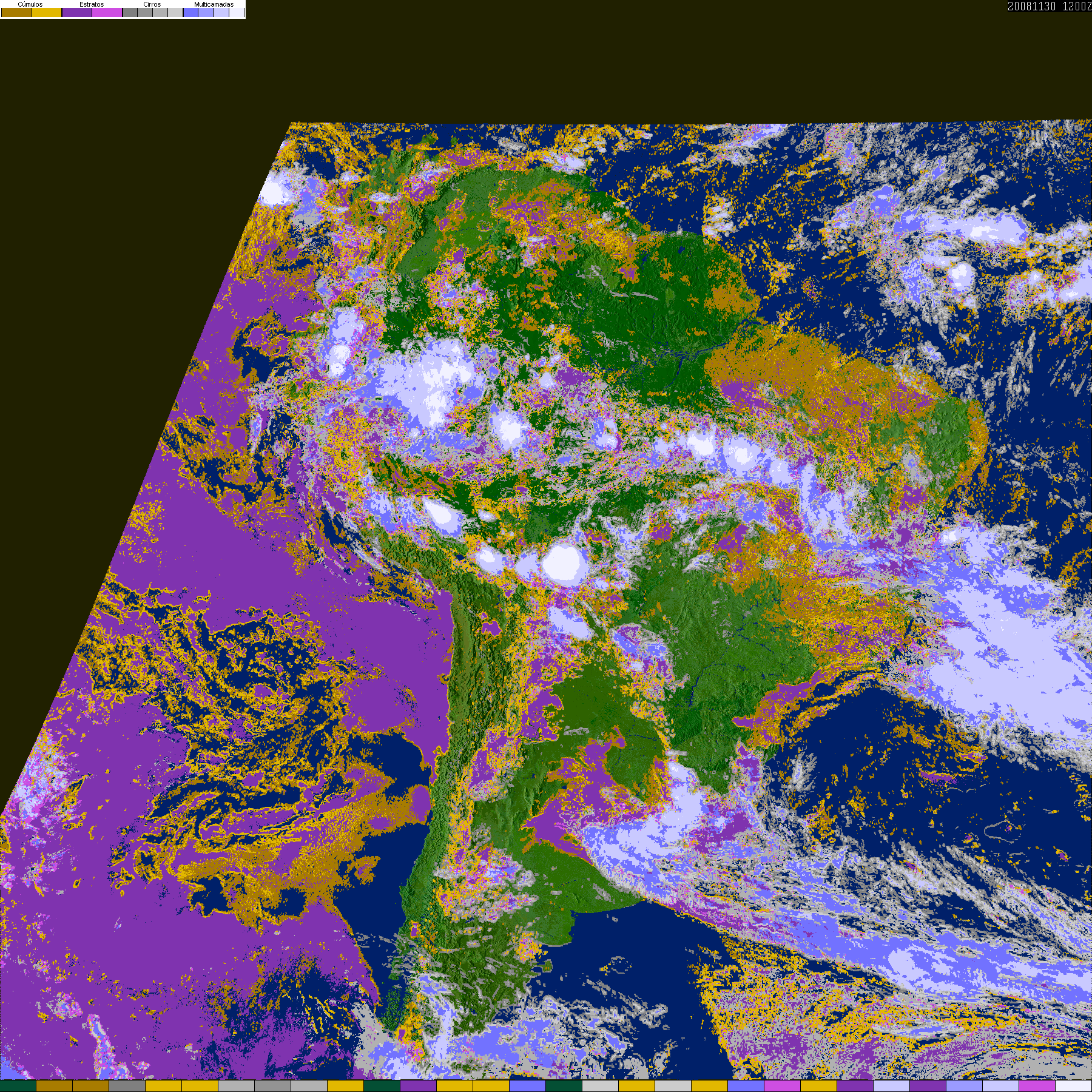Click the 'Estratos' legend label
This screenshot has width=1092, height=1092.
[92, 4]
